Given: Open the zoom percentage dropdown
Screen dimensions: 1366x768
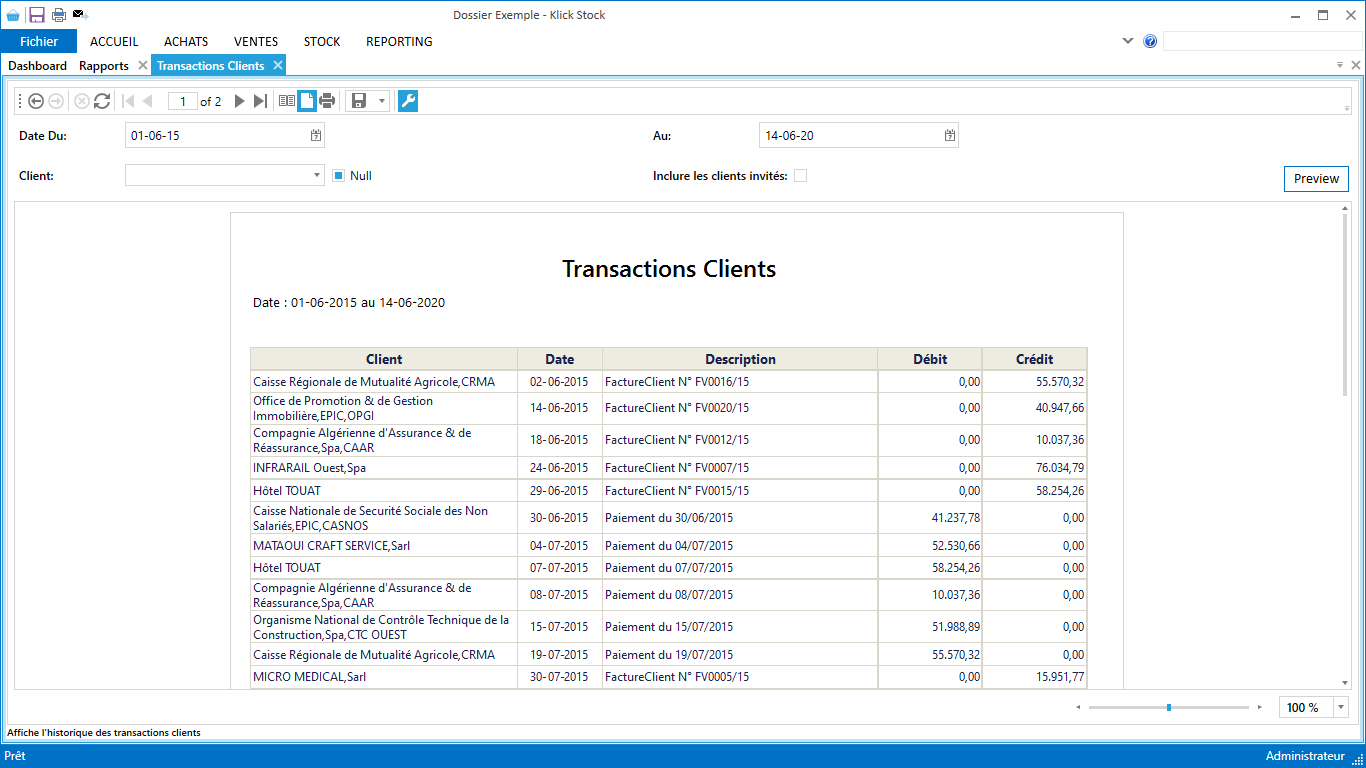Looking at the screenshot, I should (x=1340, y=708).
